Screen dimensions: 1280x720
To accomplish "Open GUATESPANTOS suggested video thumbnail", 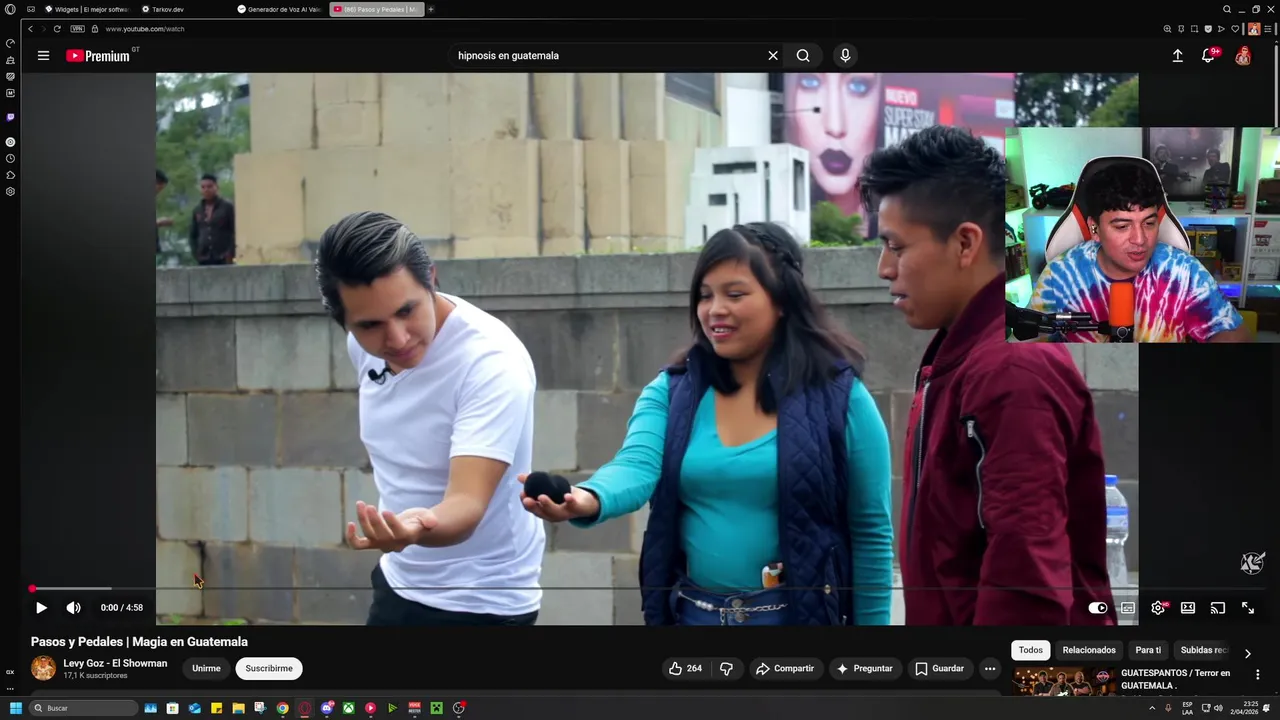I will pyautogui.click(x=1063, y=682).
